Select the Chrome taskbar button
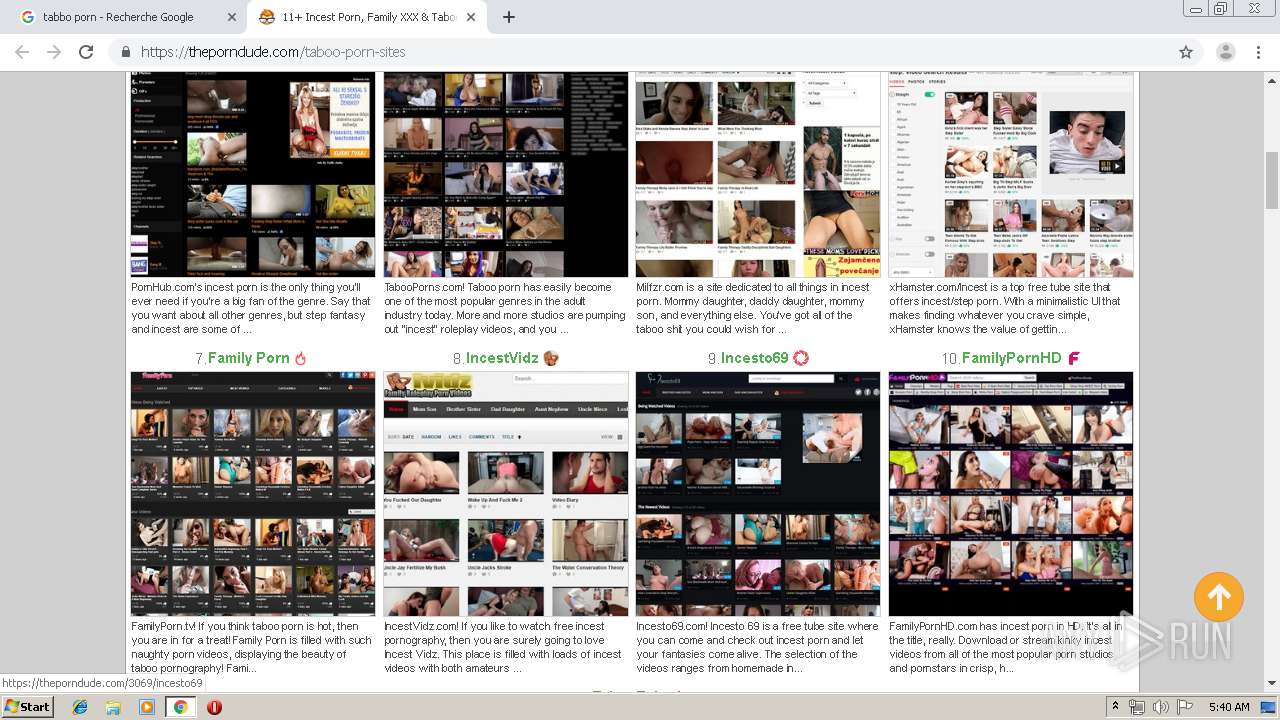 pyautogui.click(x=180, y=707)
